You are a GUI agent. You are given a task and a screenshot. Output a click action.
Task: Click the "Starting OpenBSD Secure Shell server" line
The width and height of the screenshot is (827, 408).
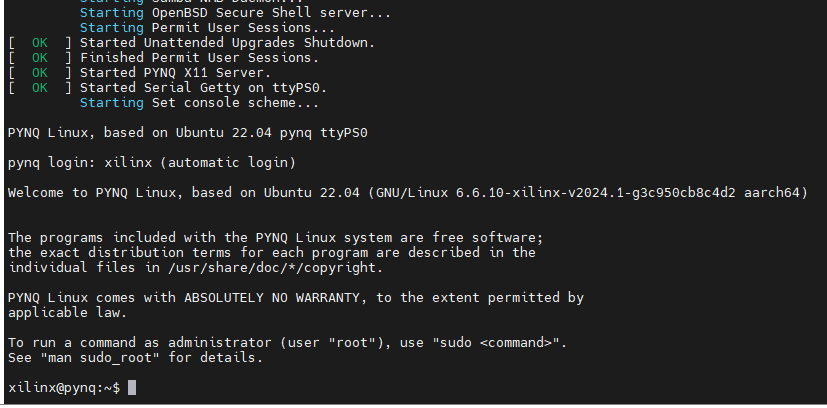[235, 14]
